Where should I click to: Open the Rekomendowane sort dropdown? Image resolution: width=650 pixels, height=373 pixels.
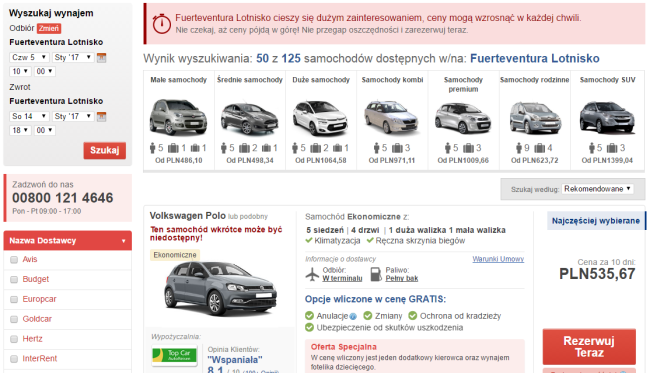click(x=597, y=189)
